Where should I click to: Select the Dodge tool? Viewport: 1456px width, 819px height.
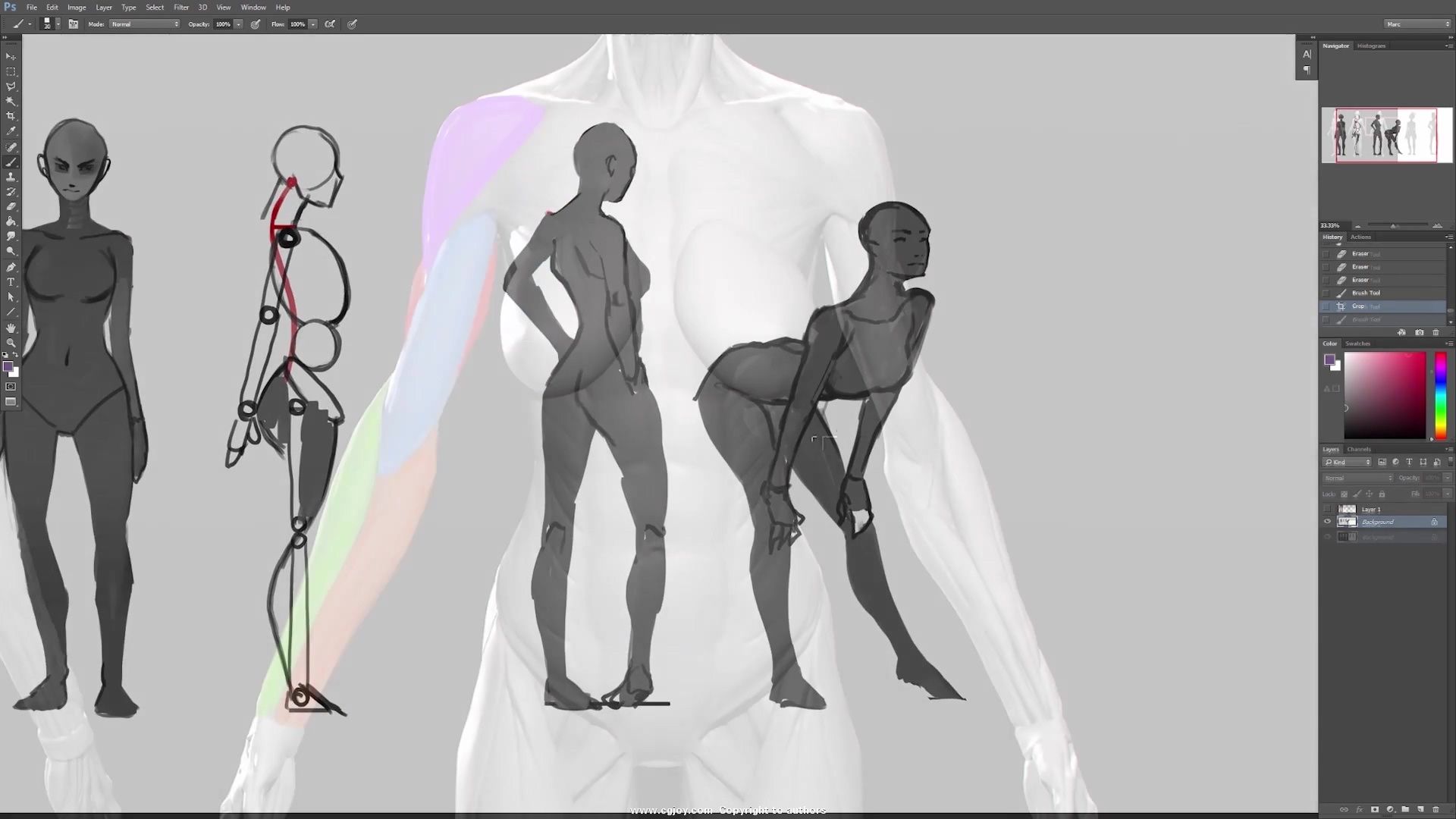11,251
